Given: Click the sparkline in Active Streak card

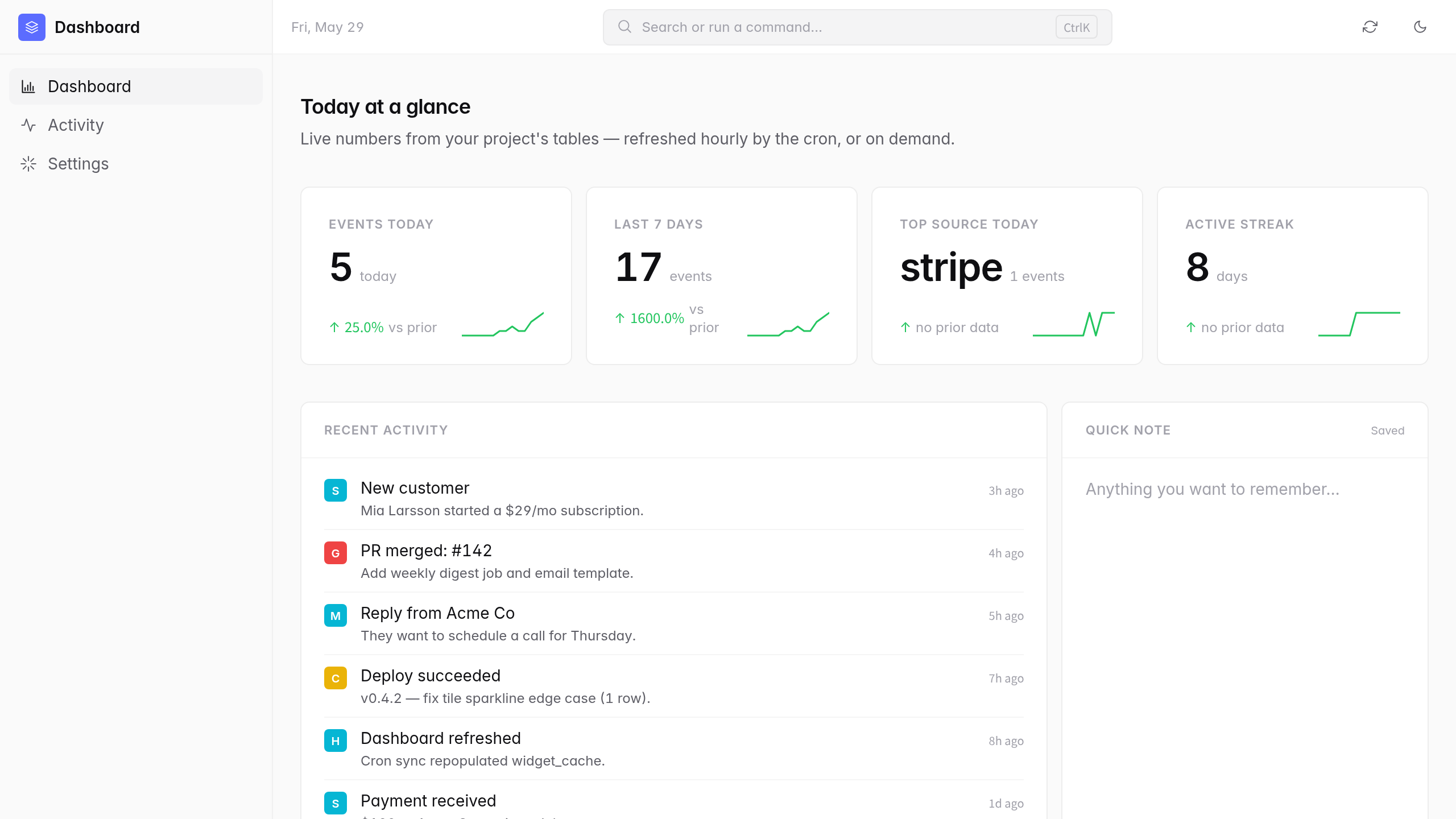Looking at the screenshot, I should point(1359,324).
